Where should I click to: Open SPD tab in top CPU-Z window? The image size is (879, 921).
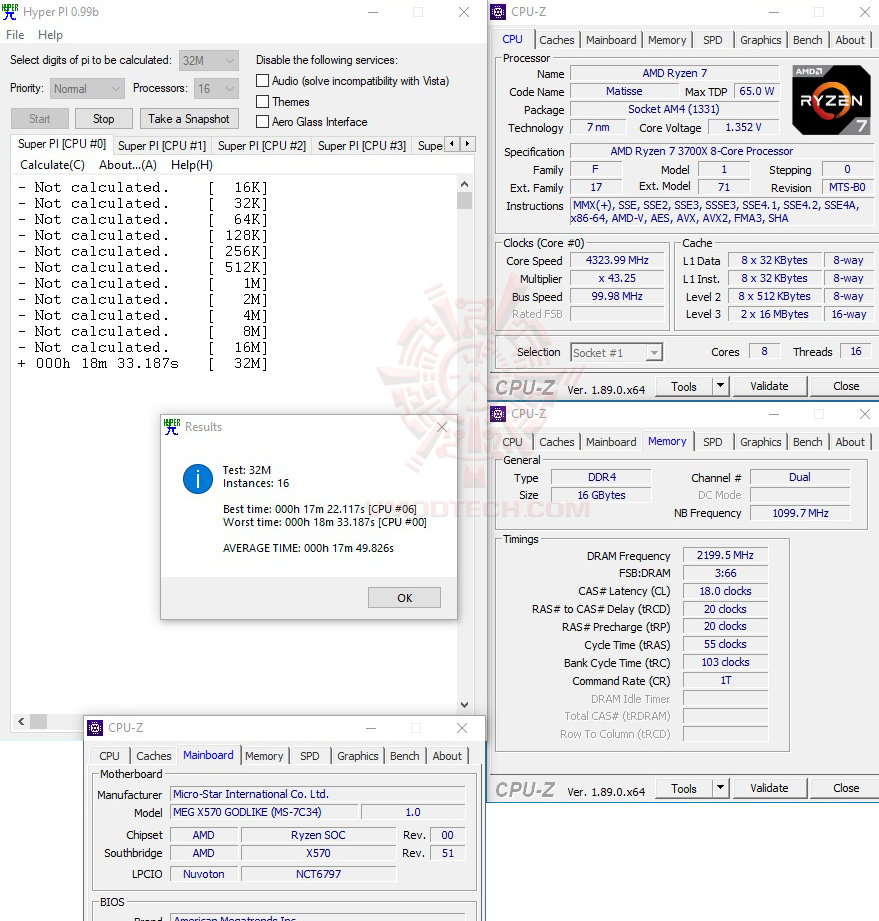coord(713,40)
